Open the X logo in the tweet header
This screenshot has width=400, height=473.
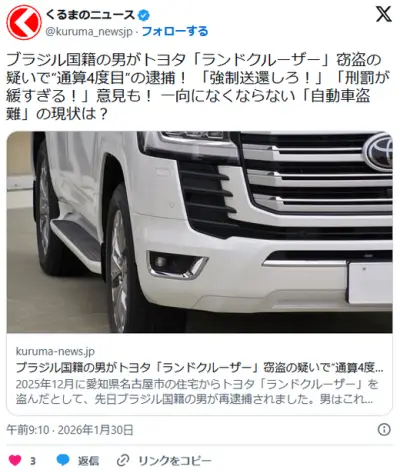384,15
